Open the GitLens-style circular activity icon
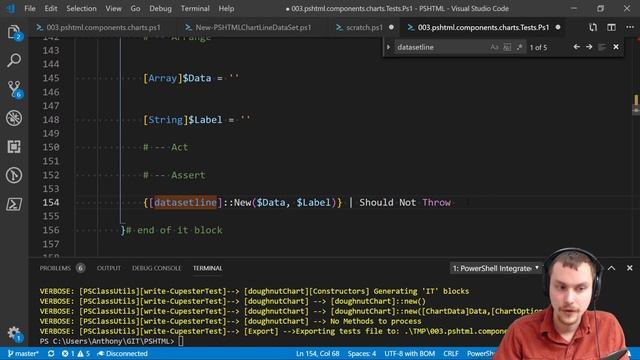Screen dimensions: 640x360 [14, 175]
